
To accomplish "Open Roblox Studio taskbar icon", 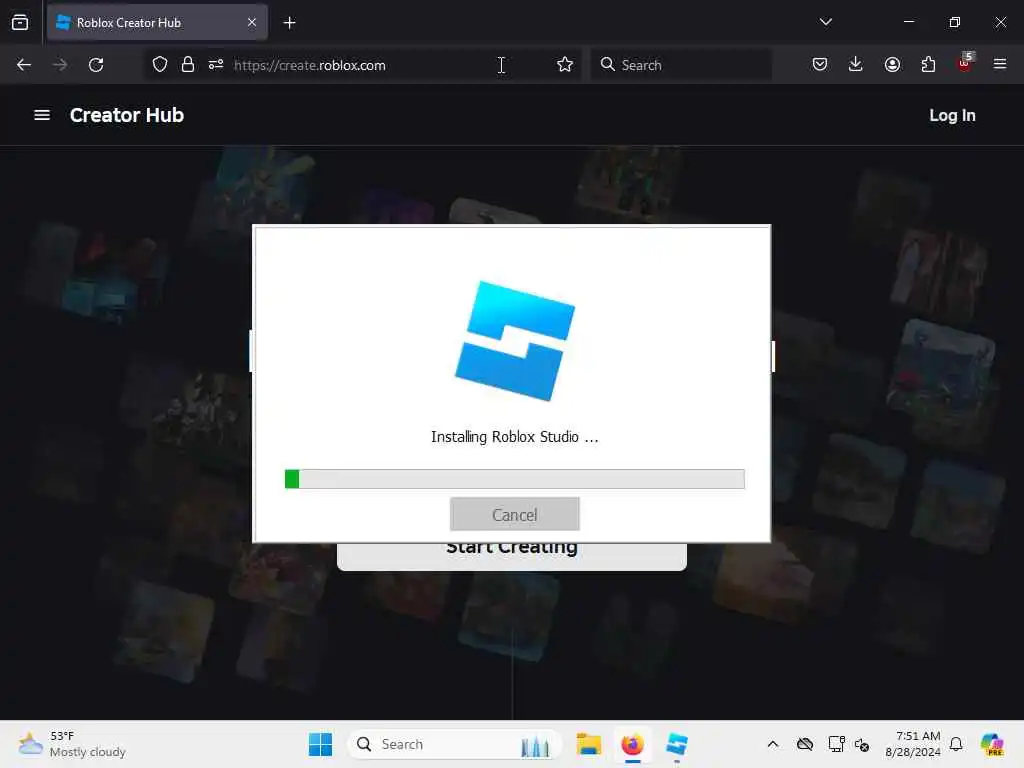I will 677,744.
